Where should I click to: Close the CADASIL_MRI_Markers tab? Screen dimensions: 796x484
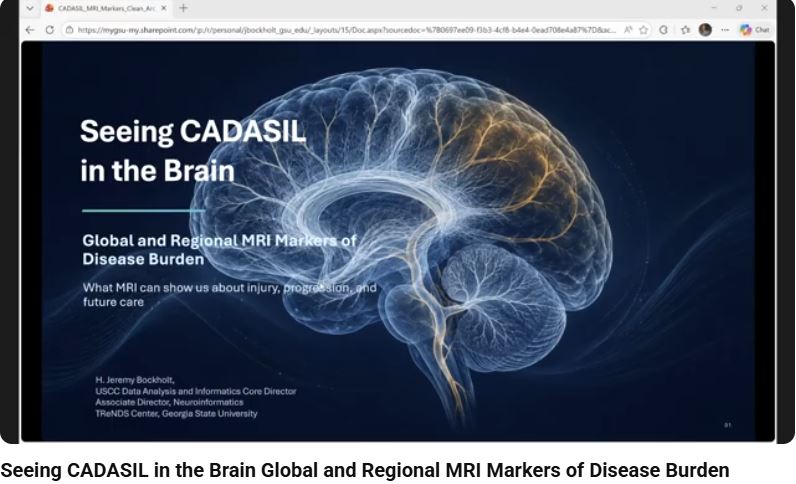tap(163, 8)
